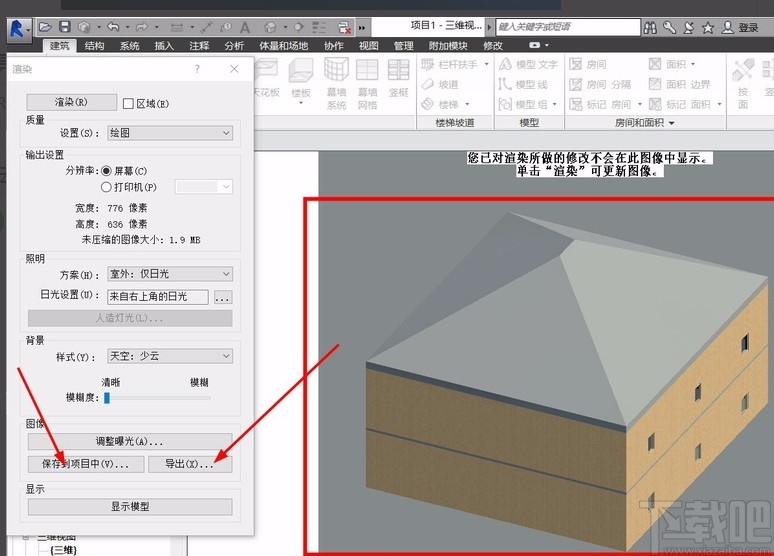Click the Open folder icon

tap(45, 27)
